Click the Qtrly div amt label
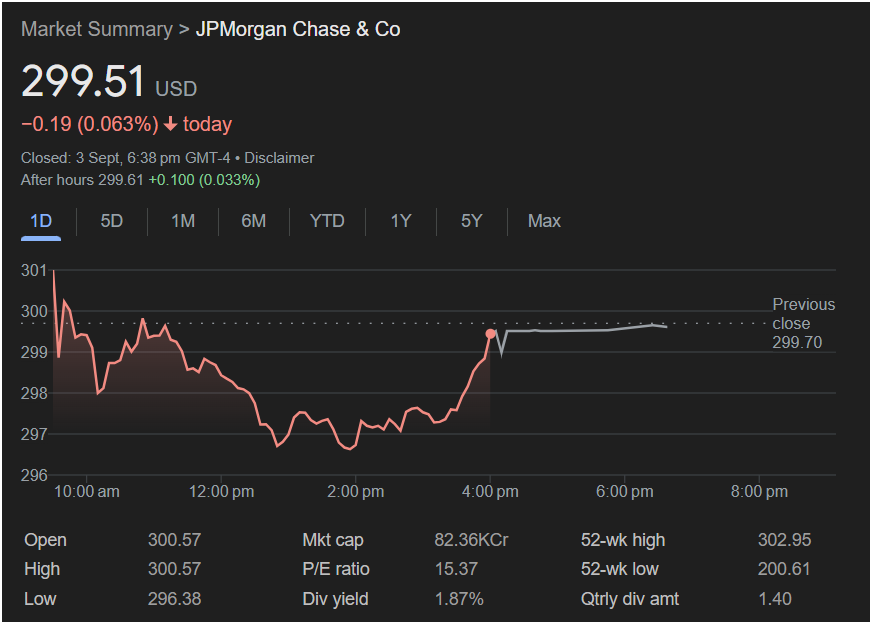872x624 pixels. pyautogui.click(x=630, y=599)
